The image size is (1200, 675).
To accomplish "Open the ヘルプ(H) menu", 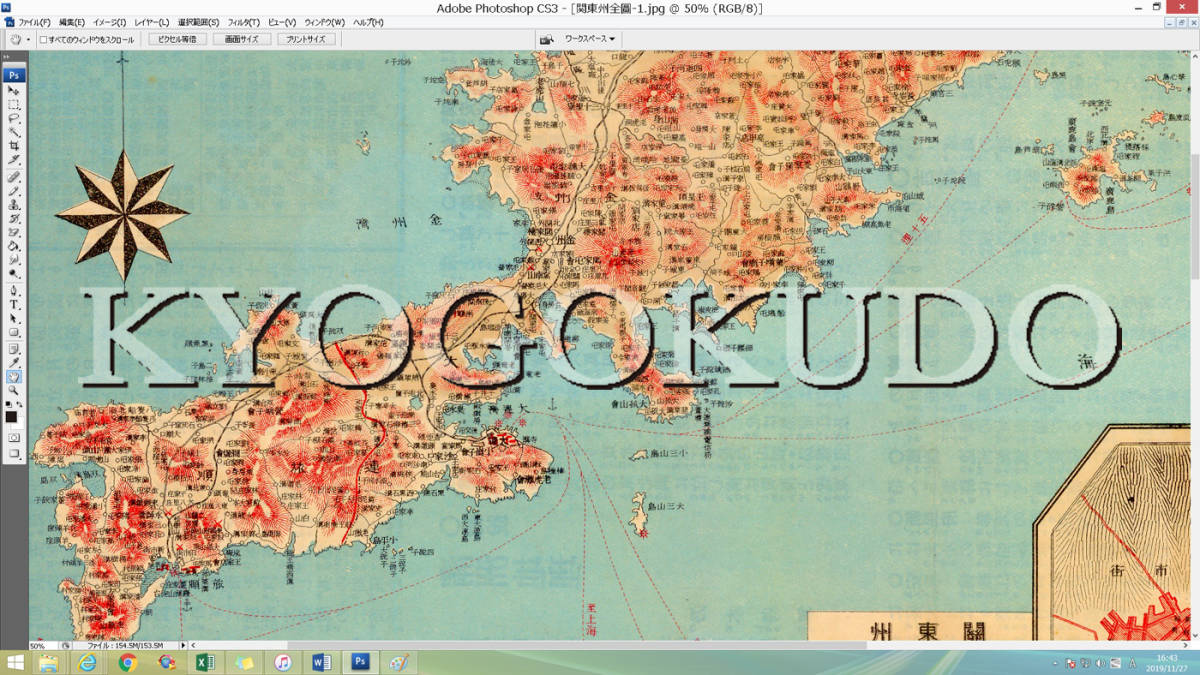I will [x=367, y=22].
